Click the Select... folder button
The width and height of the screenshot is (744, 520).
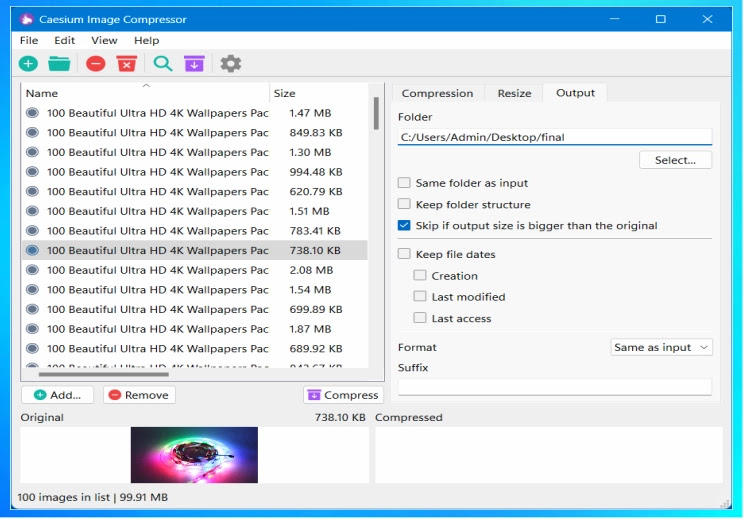pos(675,160)
